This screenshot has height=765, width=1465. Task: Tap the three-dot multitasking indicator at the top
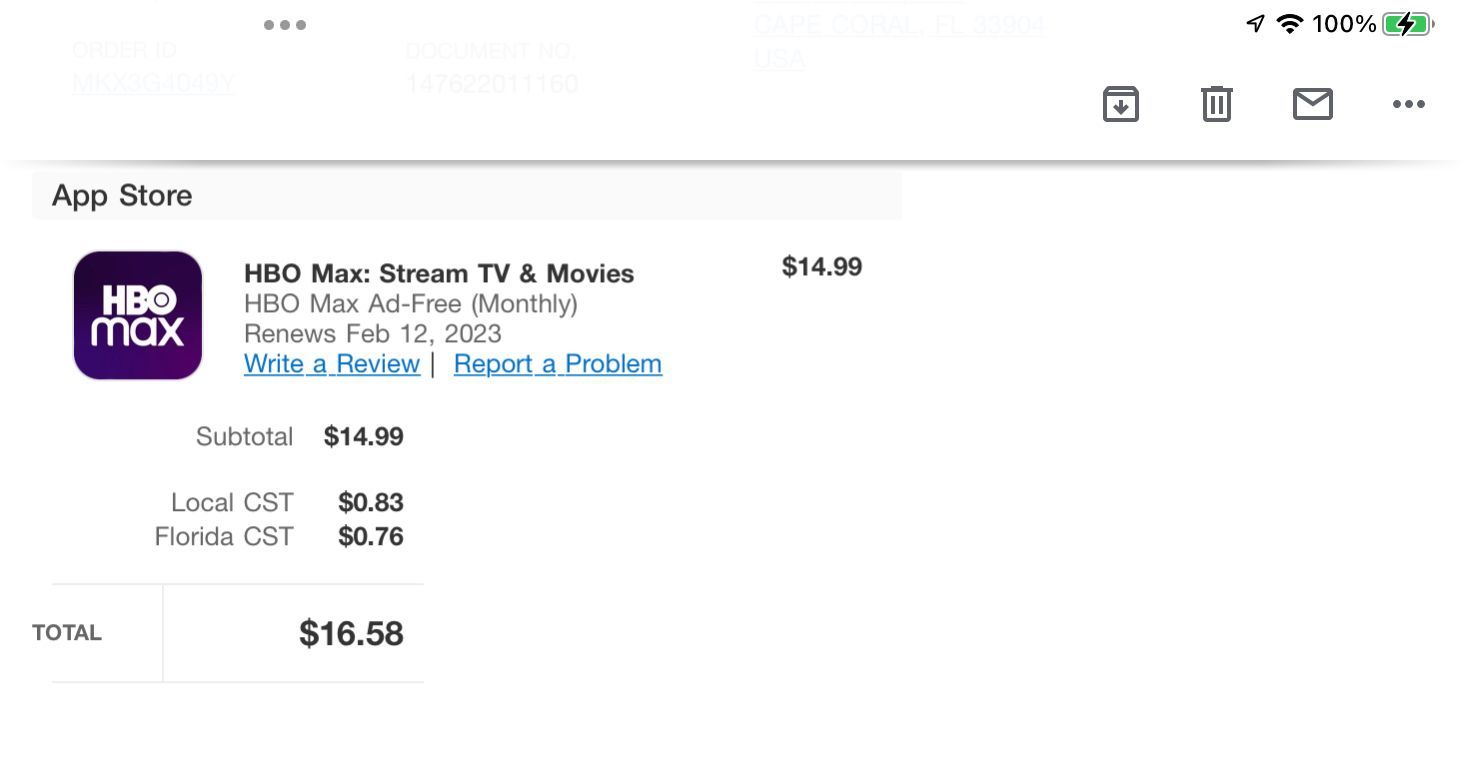285,25
